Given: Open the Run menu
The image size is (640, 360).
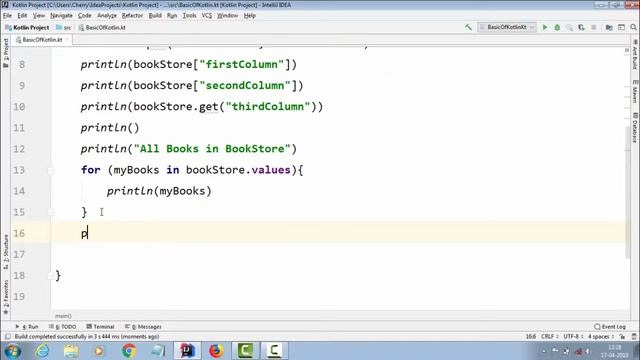Looking at the screenshot, I should pos(172,16).
